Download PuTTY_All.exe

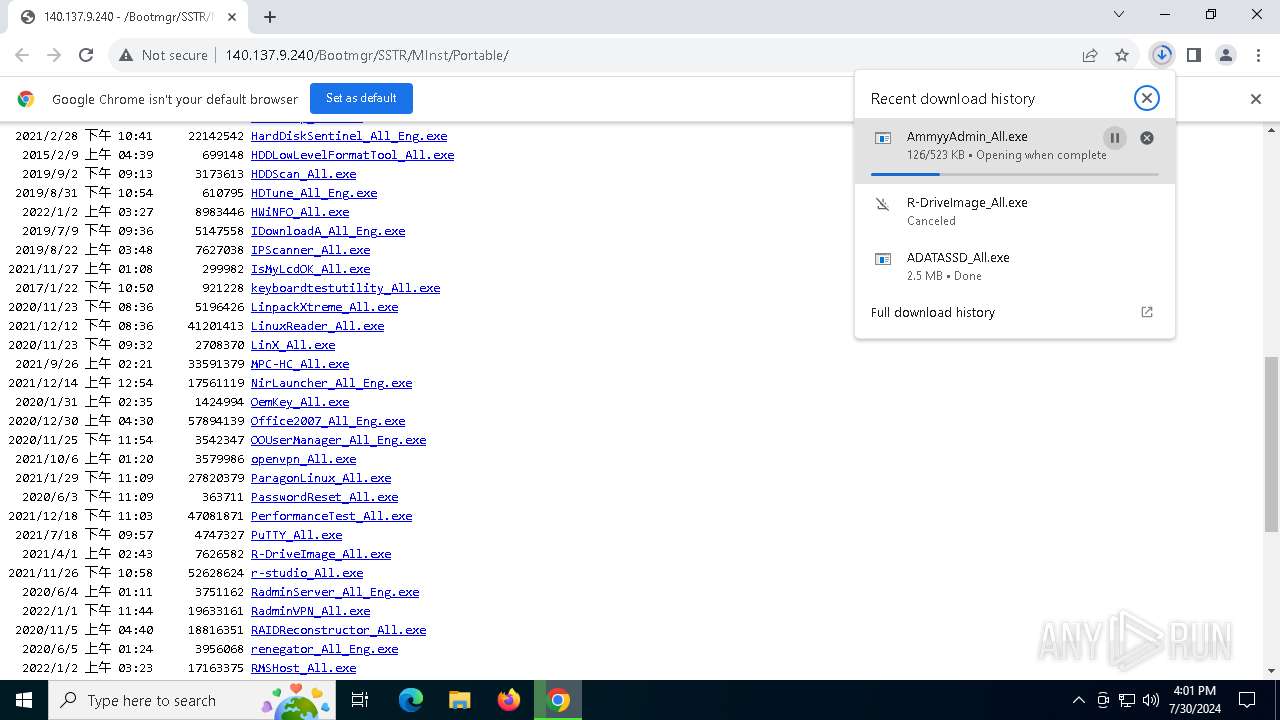point(296,535)
